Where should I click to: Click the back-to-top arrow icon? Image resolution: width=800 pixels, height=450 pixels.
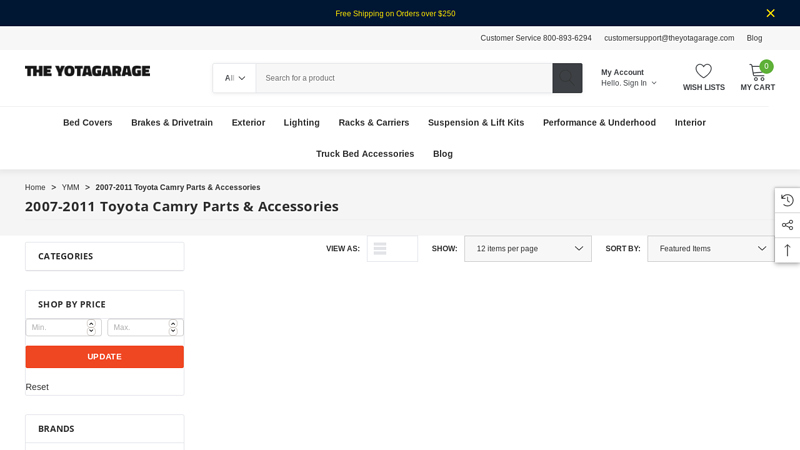point(787,250)
